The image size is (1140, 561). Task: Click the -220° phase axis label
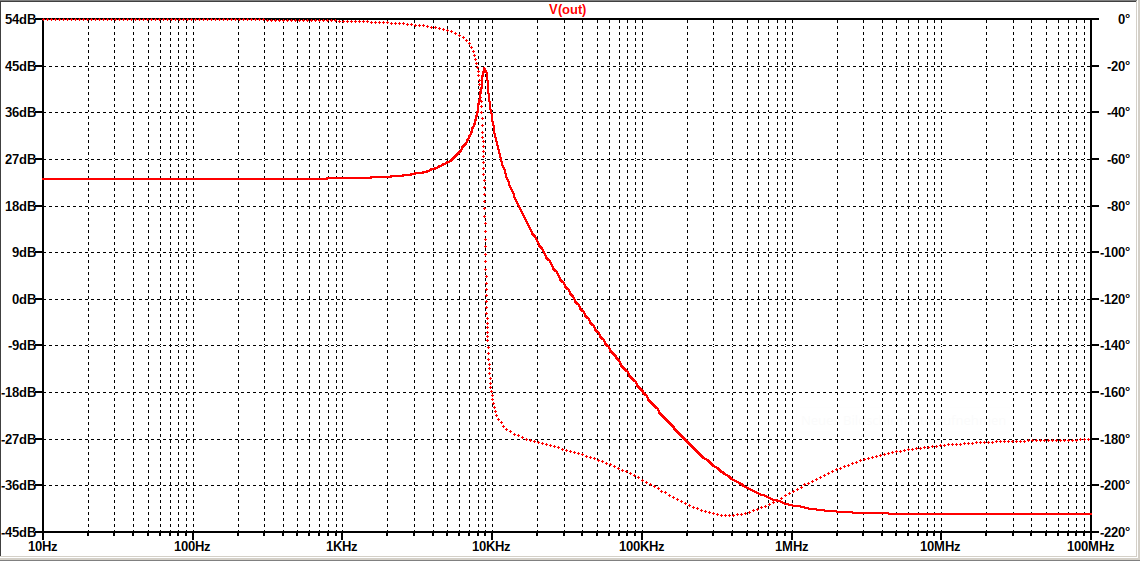(x=1117, y=532)
